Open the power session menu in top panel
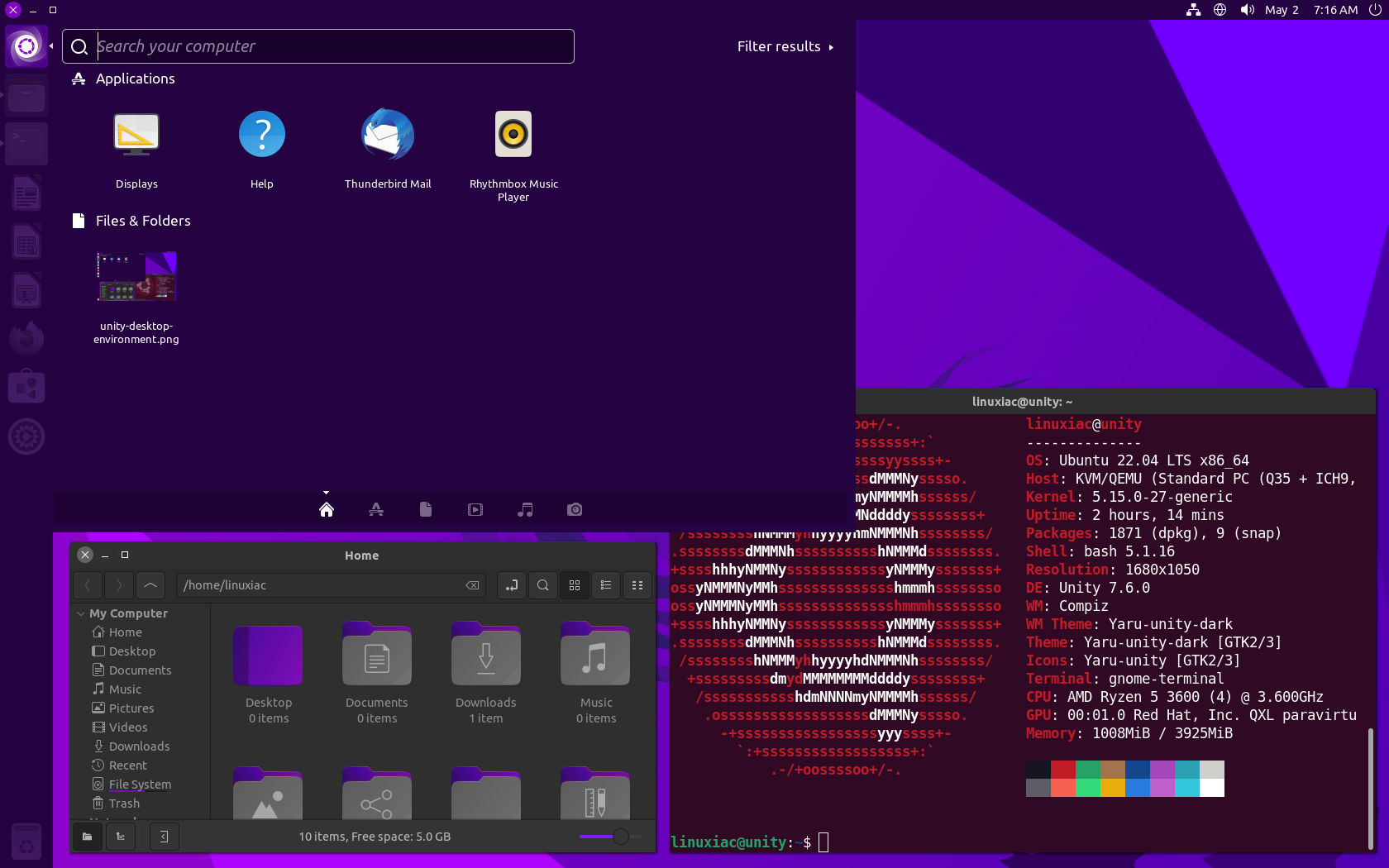 1375,10
